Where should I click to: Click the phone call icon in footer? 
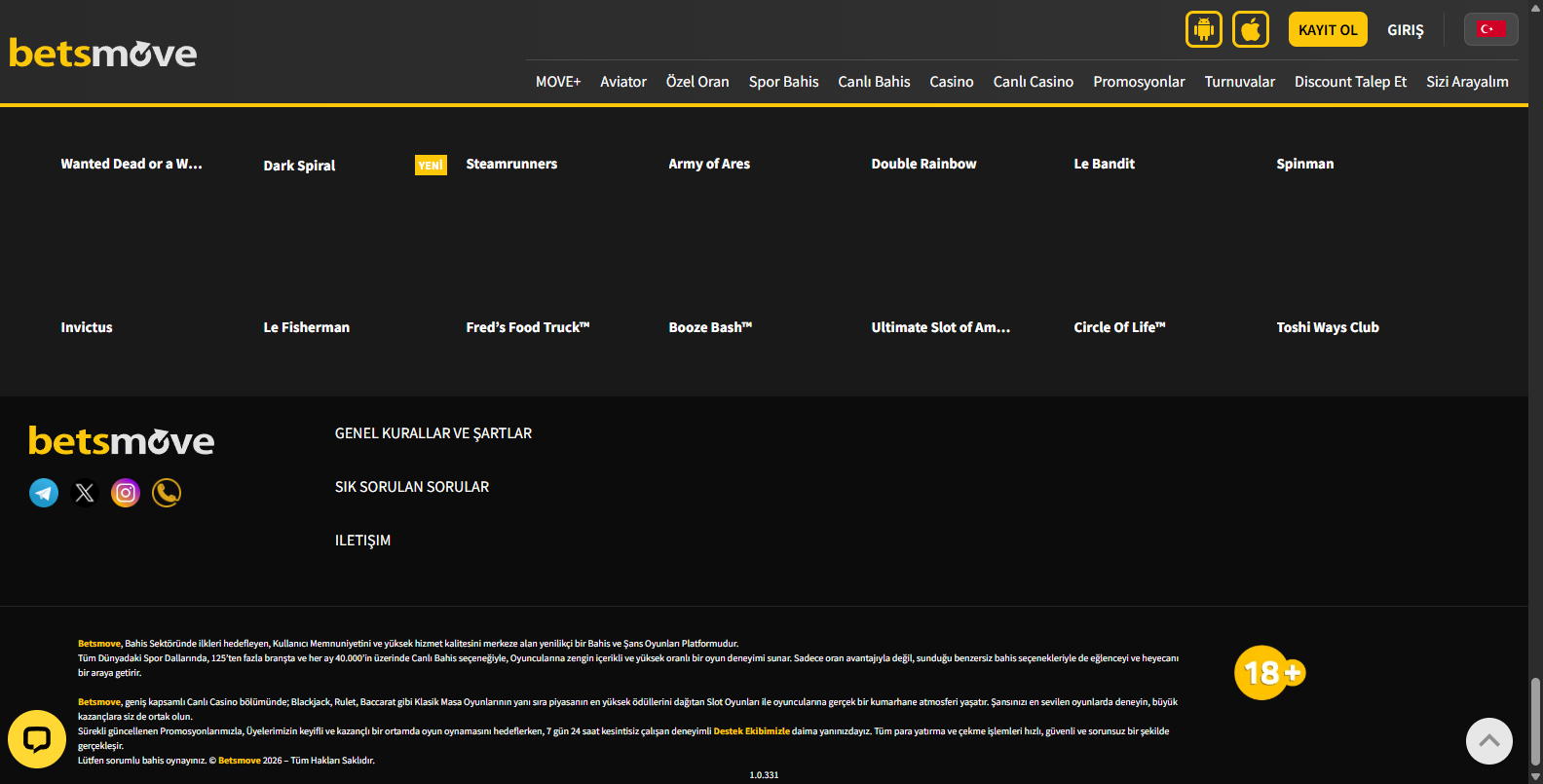(167, 493)
